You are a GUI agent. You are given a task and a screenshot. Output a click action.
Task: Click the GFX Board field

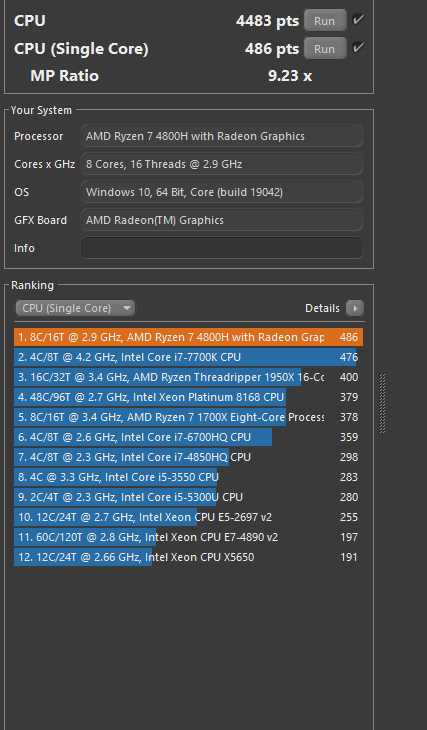point(222,220)
